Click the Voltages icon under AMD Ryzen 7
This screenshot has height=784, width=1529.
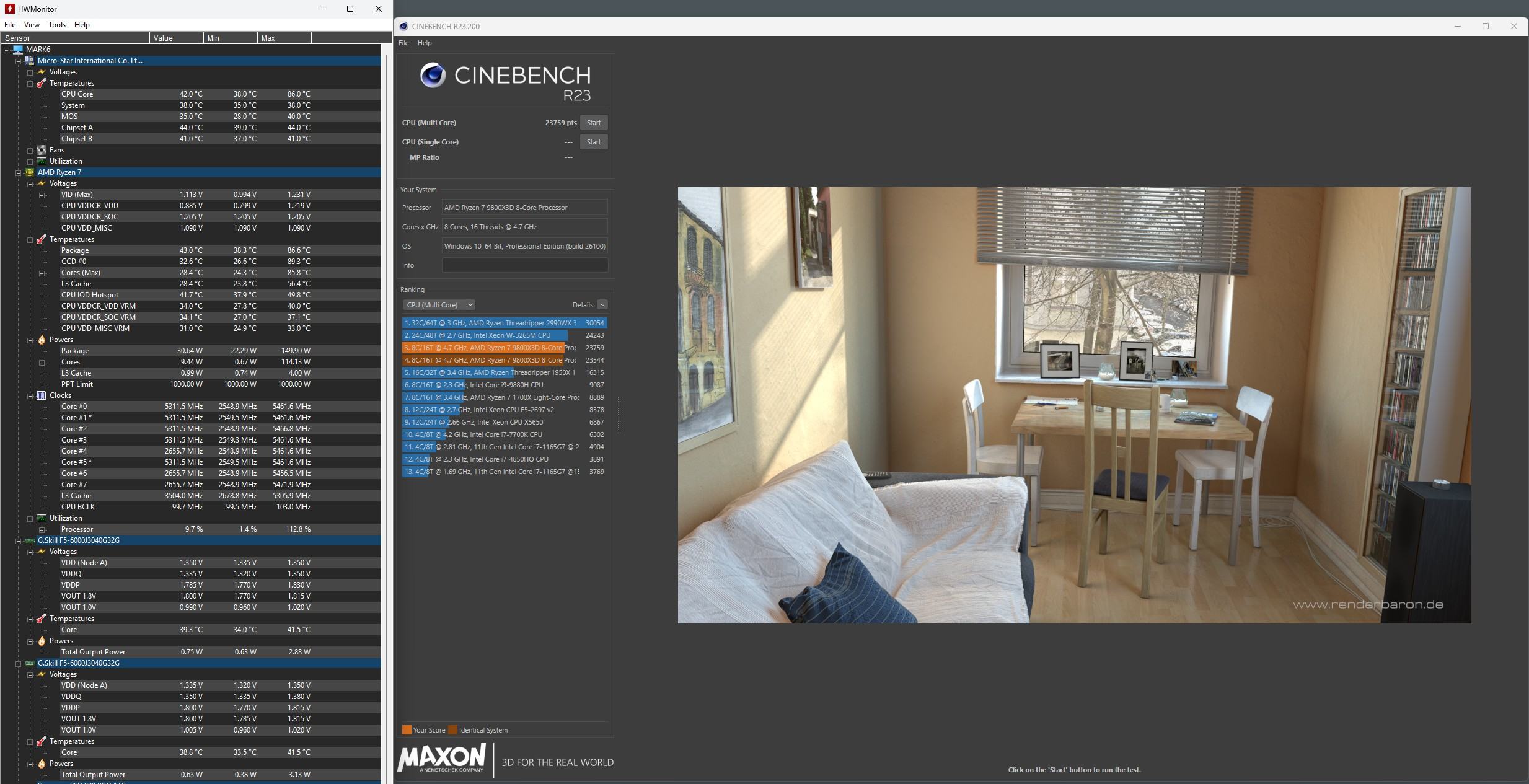42,183
